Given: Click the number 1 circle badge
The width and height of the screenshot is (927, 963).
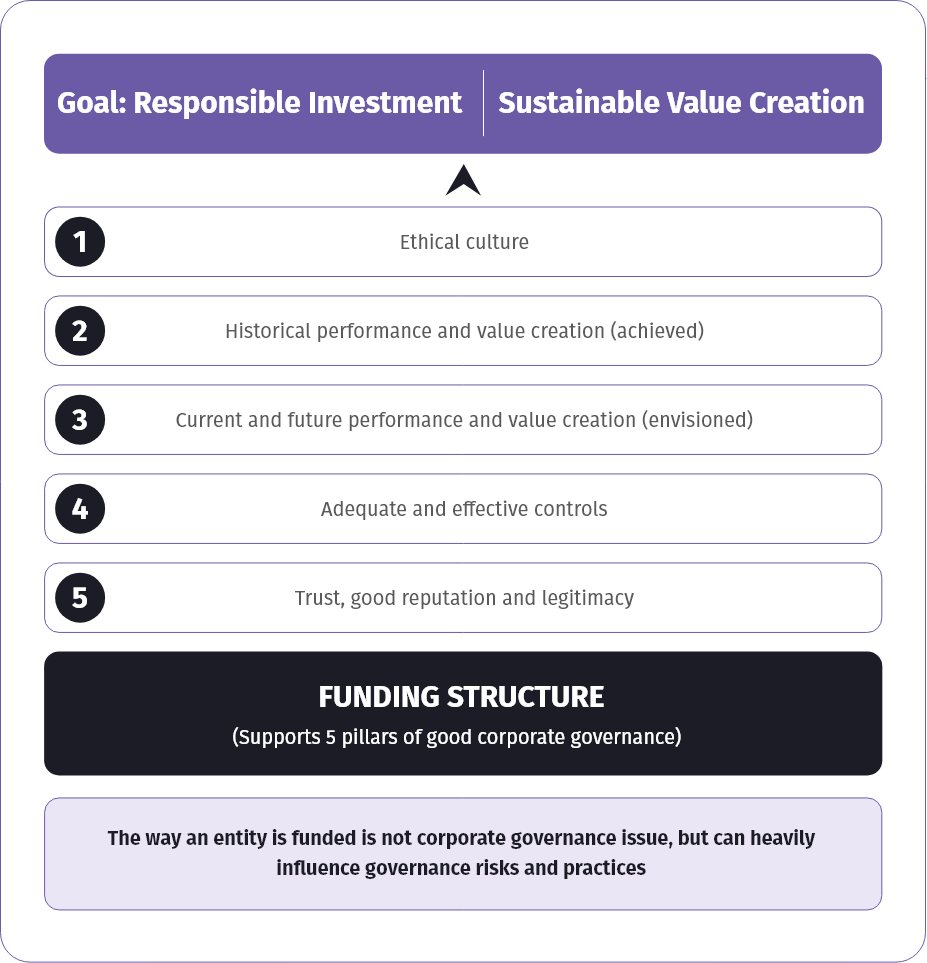Looking at the screenshot, I should pyautogui.click(x=80, y=242).
